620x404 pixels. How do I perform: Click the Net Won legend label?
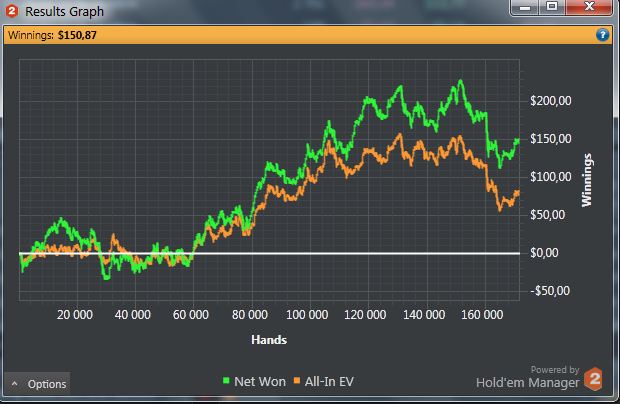click(x=260, y=381)
